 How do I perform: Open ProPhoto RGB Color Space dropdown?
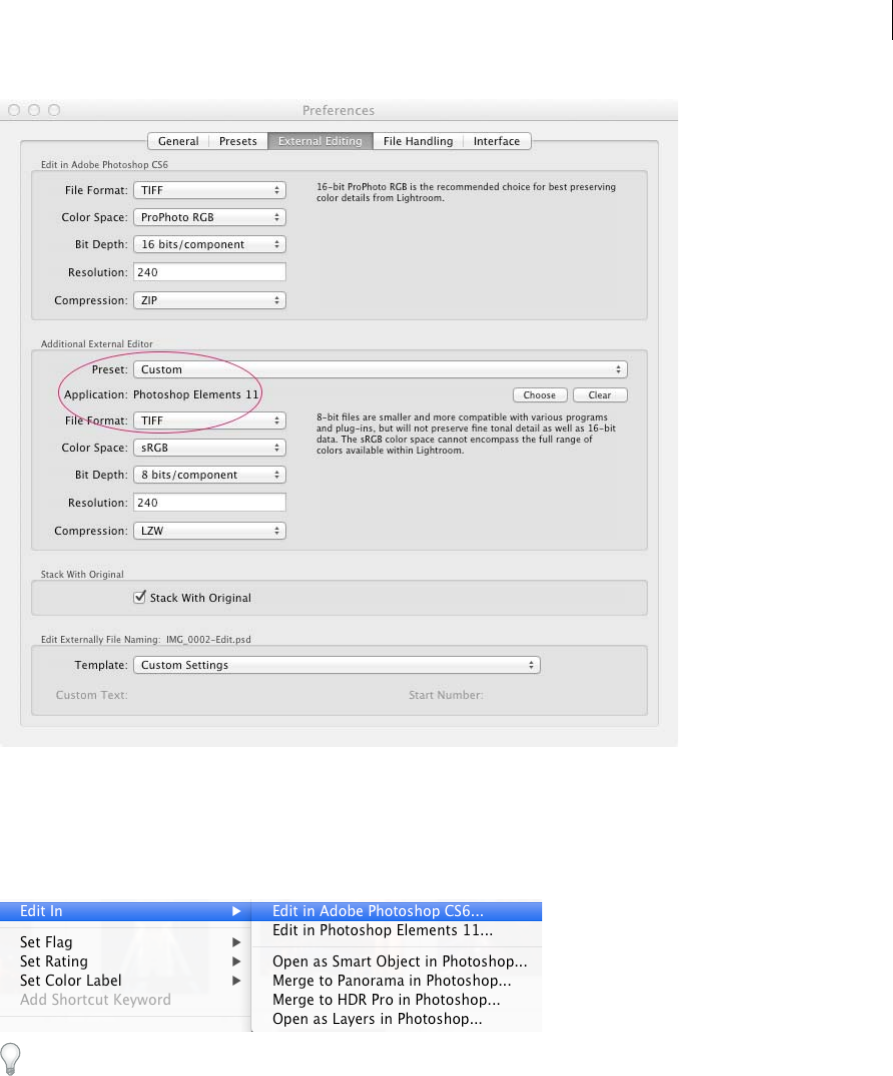209,217
